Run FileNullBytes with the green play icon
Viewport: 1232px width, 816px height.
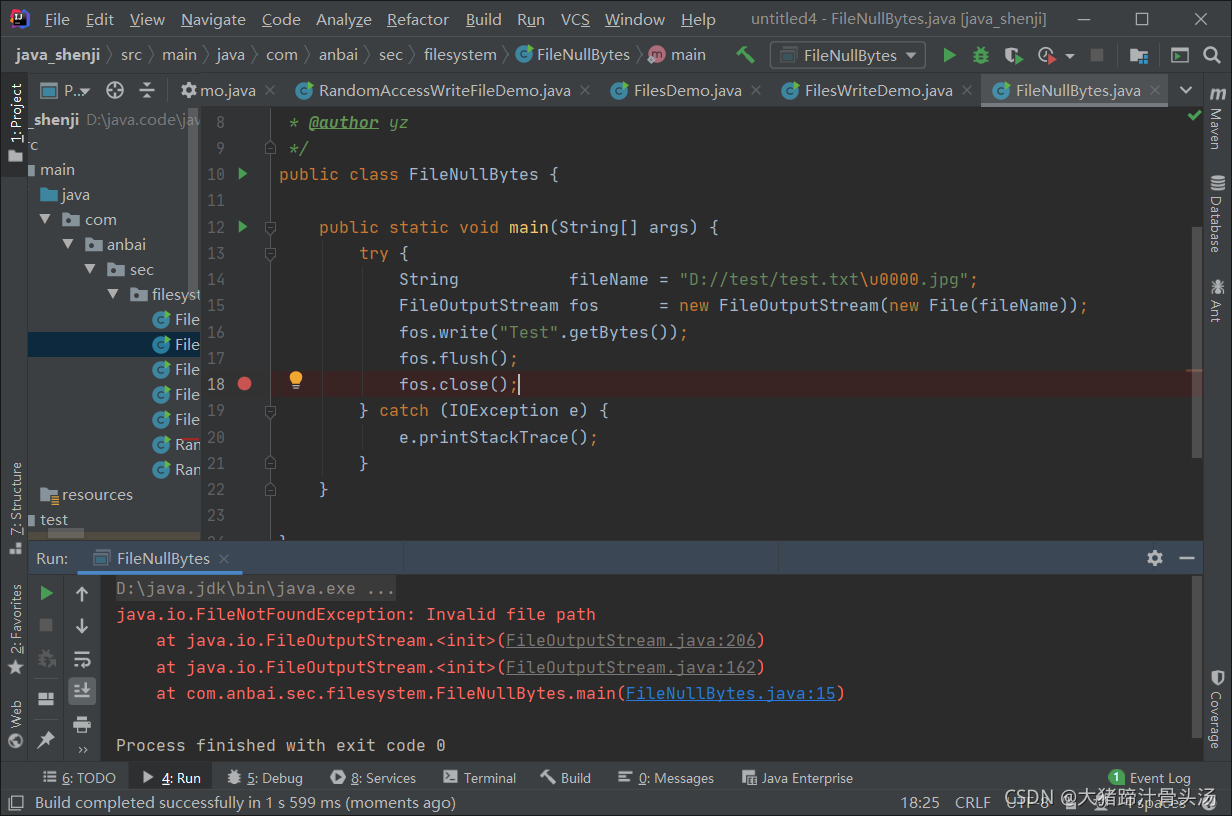pos(949,56)
